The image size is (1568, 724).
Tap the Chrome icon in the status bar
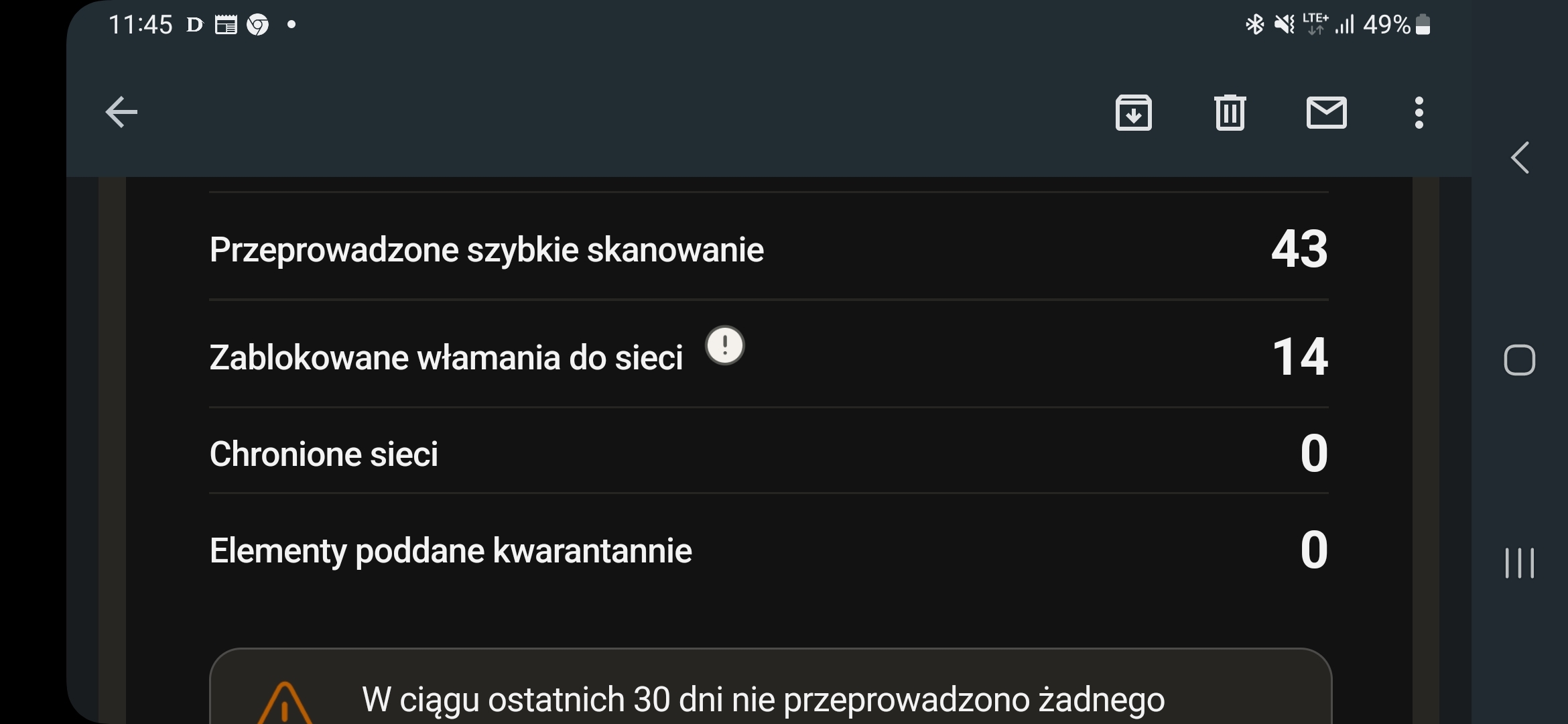[x=257, y=25]
